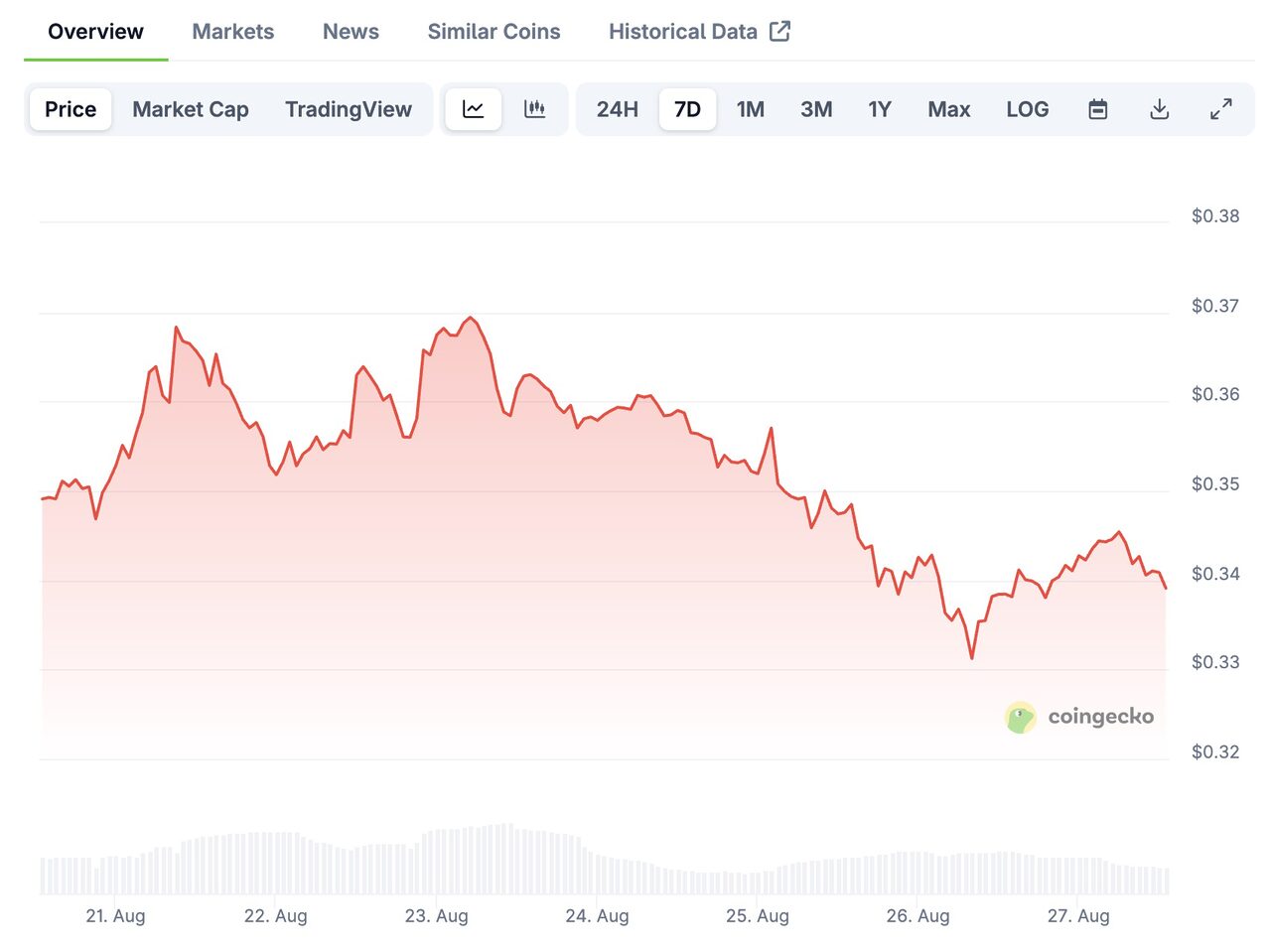Switch to candlestick chart view
Screen dimensions: 1271x952
tap(535, 109)
